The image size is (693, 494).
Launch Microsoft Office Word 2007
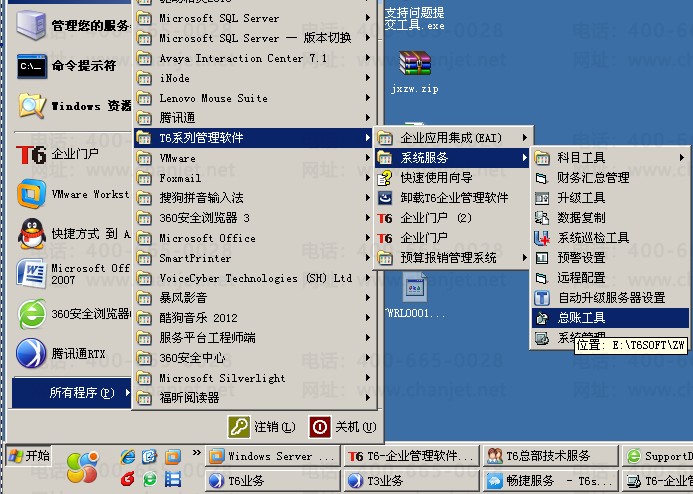click(x=72, y=274)
